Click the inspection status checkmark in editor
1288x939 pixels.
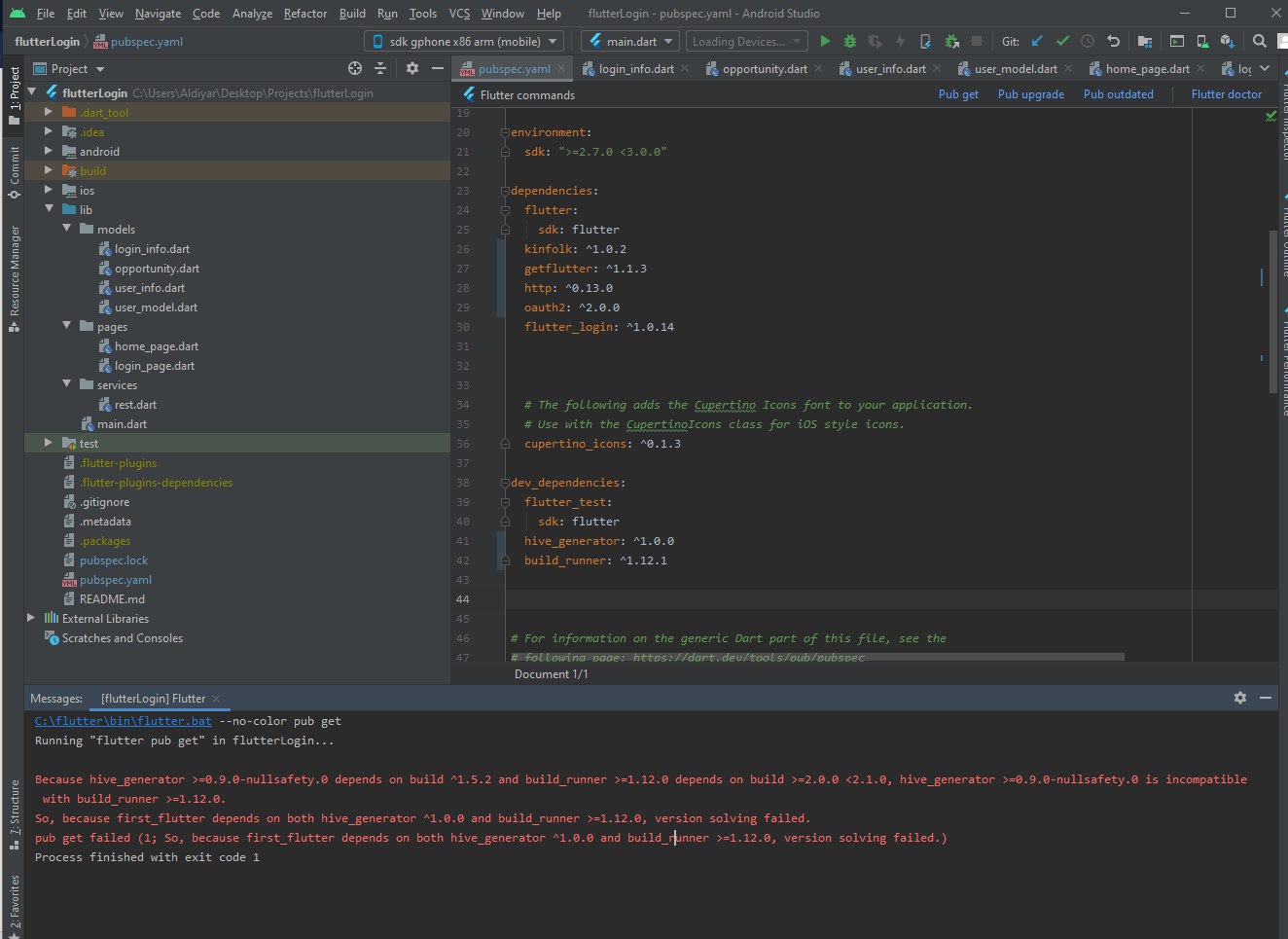point(1270,116)
